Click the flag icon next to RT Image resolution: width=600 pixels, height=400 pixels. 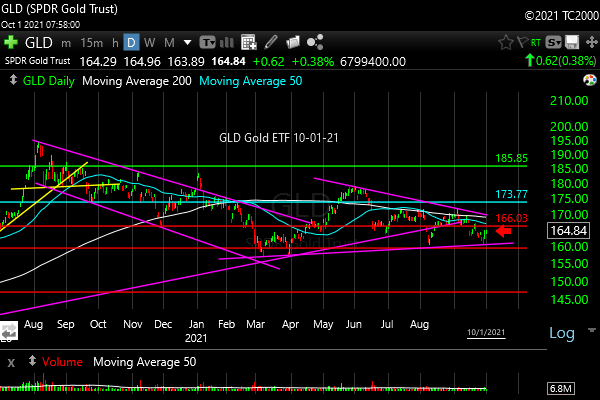522,42
